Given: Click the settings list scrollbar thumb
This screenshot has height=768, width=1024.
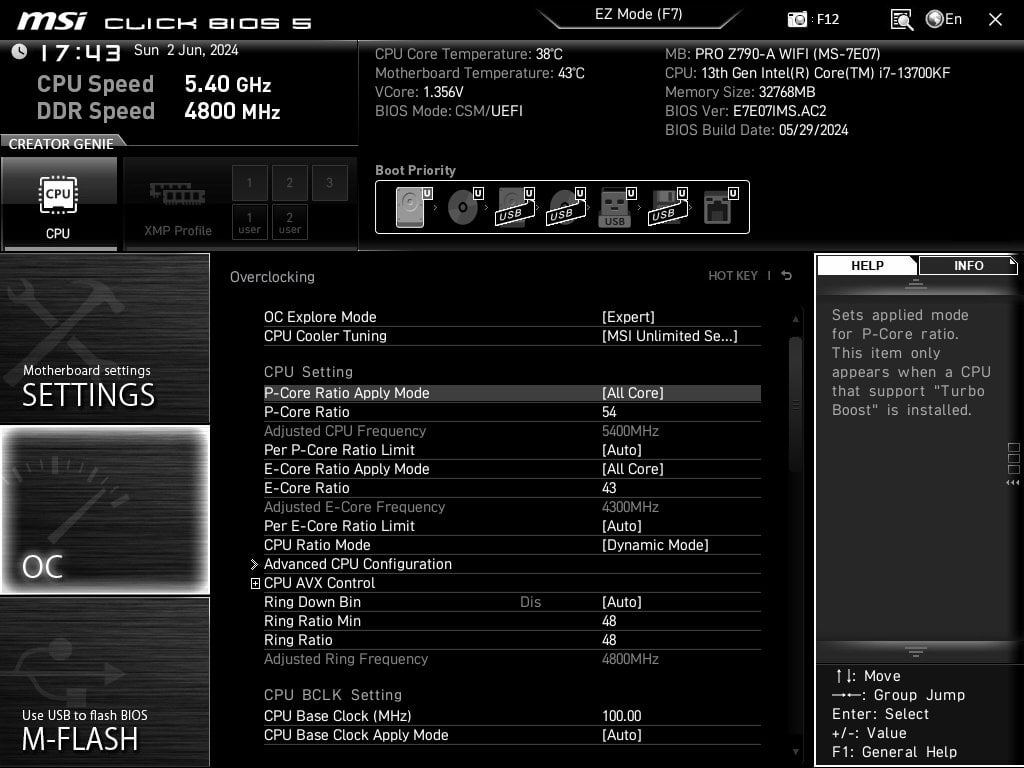Looking at the screenshot, I should tap(795, 405).
